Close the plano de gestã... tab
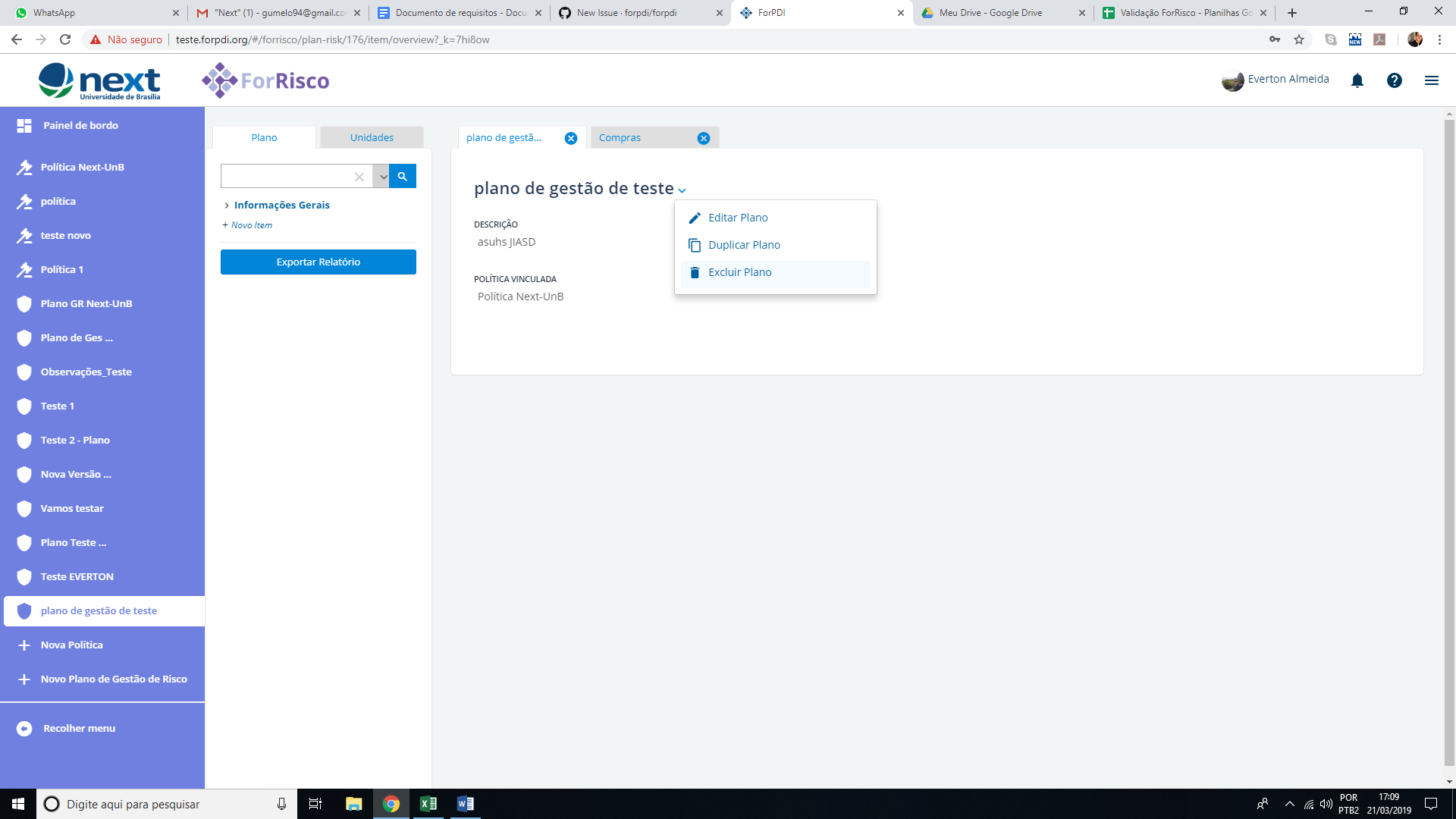This screenshot has width=1456, height=819. pyautogui.click(x=571, y=138)
